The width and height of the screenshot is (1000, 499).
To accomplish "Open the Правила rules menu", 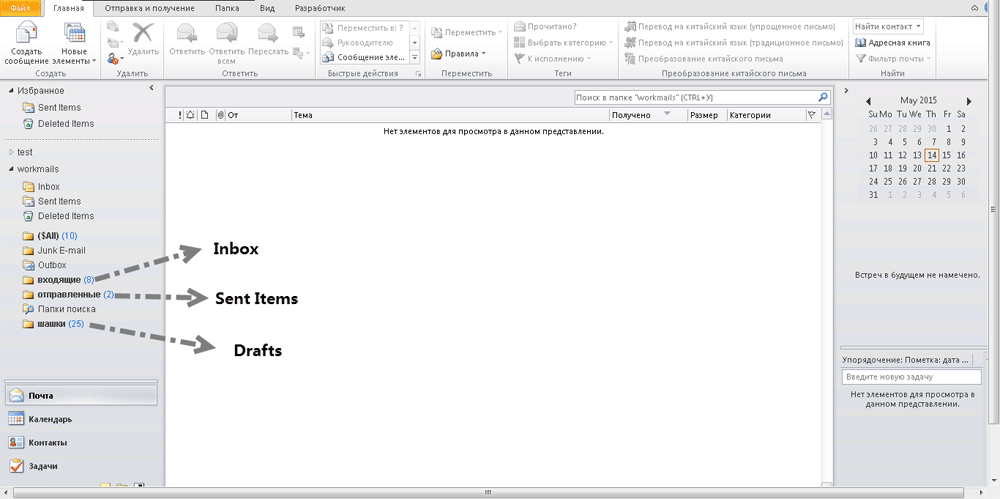I will pos(459,54).
